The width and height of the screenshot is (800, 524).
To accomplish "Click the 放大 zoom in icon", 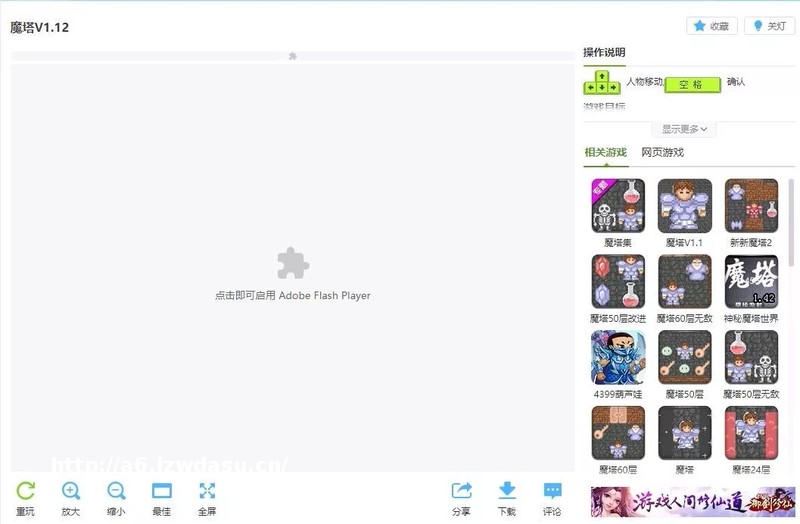I will pyautogui.click(x=71, y=491).
